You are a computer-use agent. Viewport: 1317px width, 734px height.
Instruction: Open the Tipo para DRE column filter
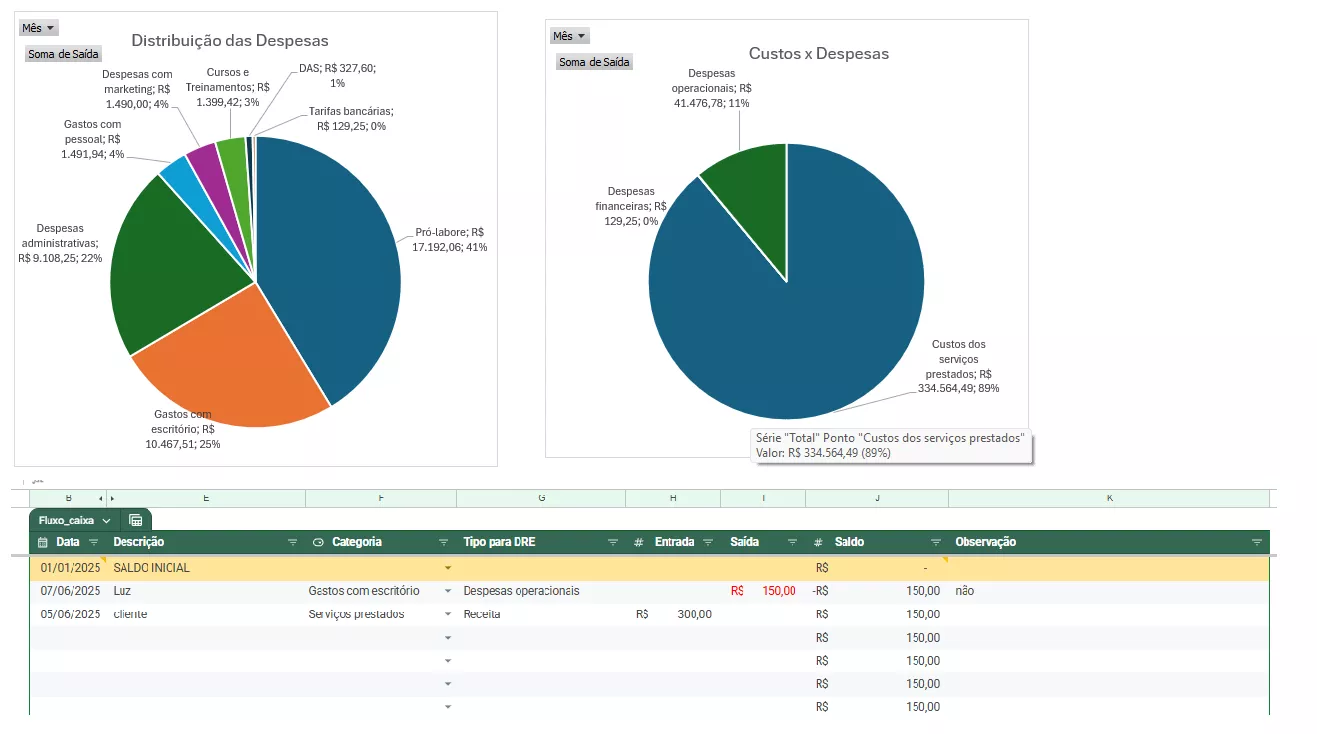613,542
